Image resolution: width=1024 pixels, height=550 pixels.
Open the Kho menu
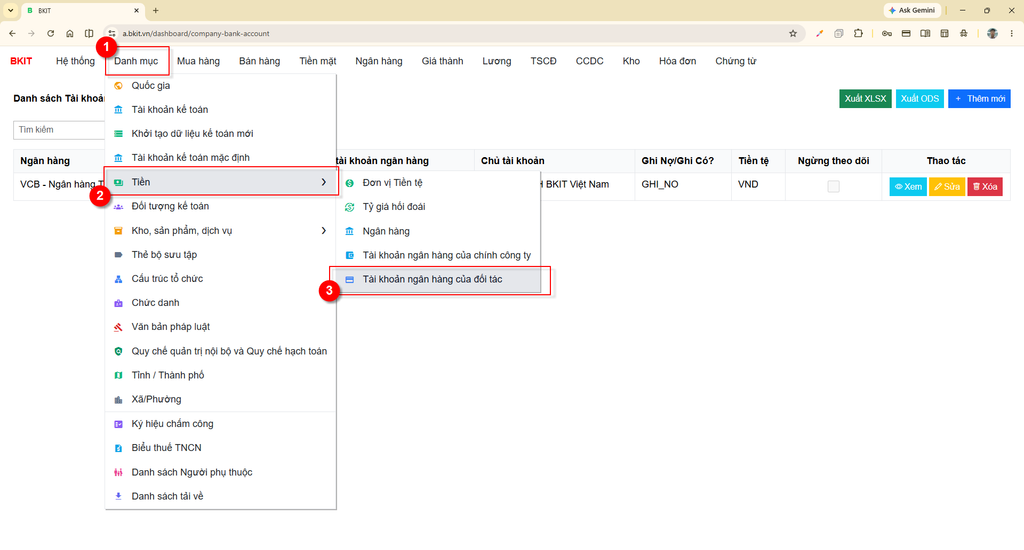(x=631, y=61)
